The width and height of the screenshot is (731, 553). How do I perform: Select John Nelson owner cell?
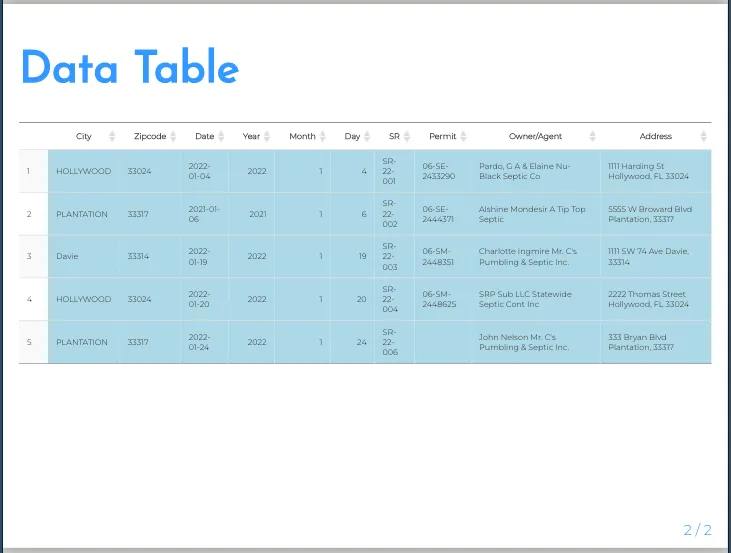(x=535, y=342)
